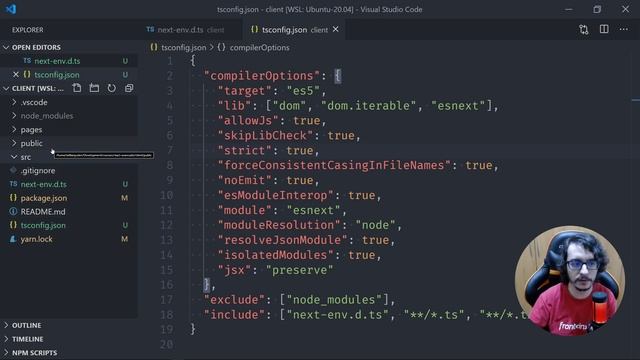Click the compilerOptions breadcrumb segment

(259, 47)
